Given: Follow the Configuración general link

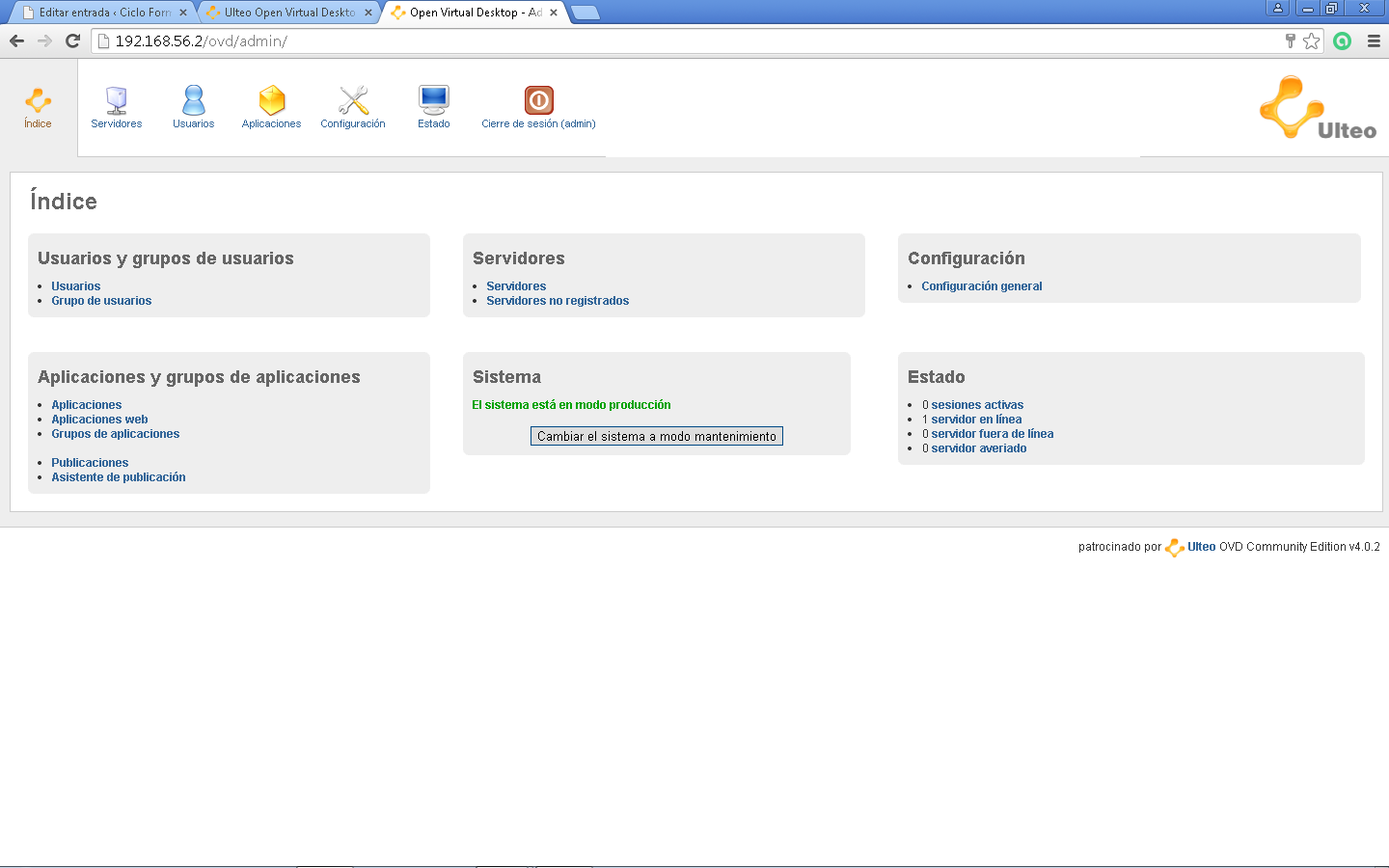Looking at the screenshot, I should 981,286.
